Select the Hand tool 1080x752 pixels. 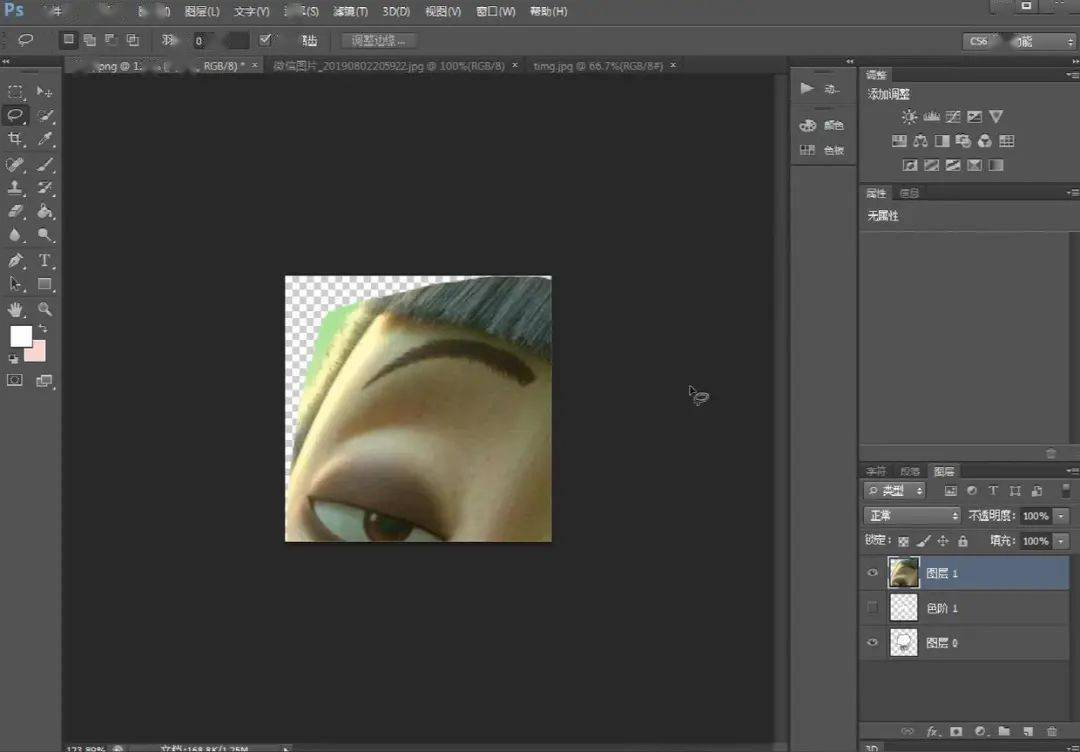(x=15, y=309)
